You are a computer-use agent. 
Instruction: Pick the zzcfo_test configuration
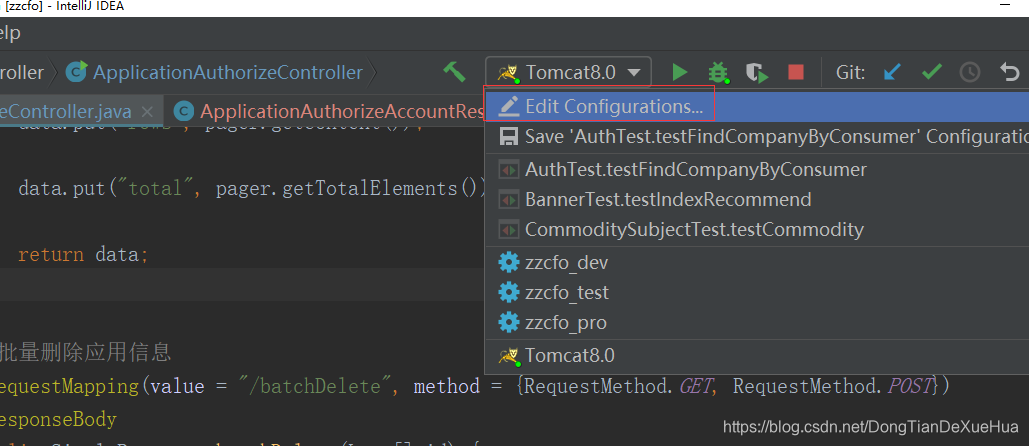757,293
